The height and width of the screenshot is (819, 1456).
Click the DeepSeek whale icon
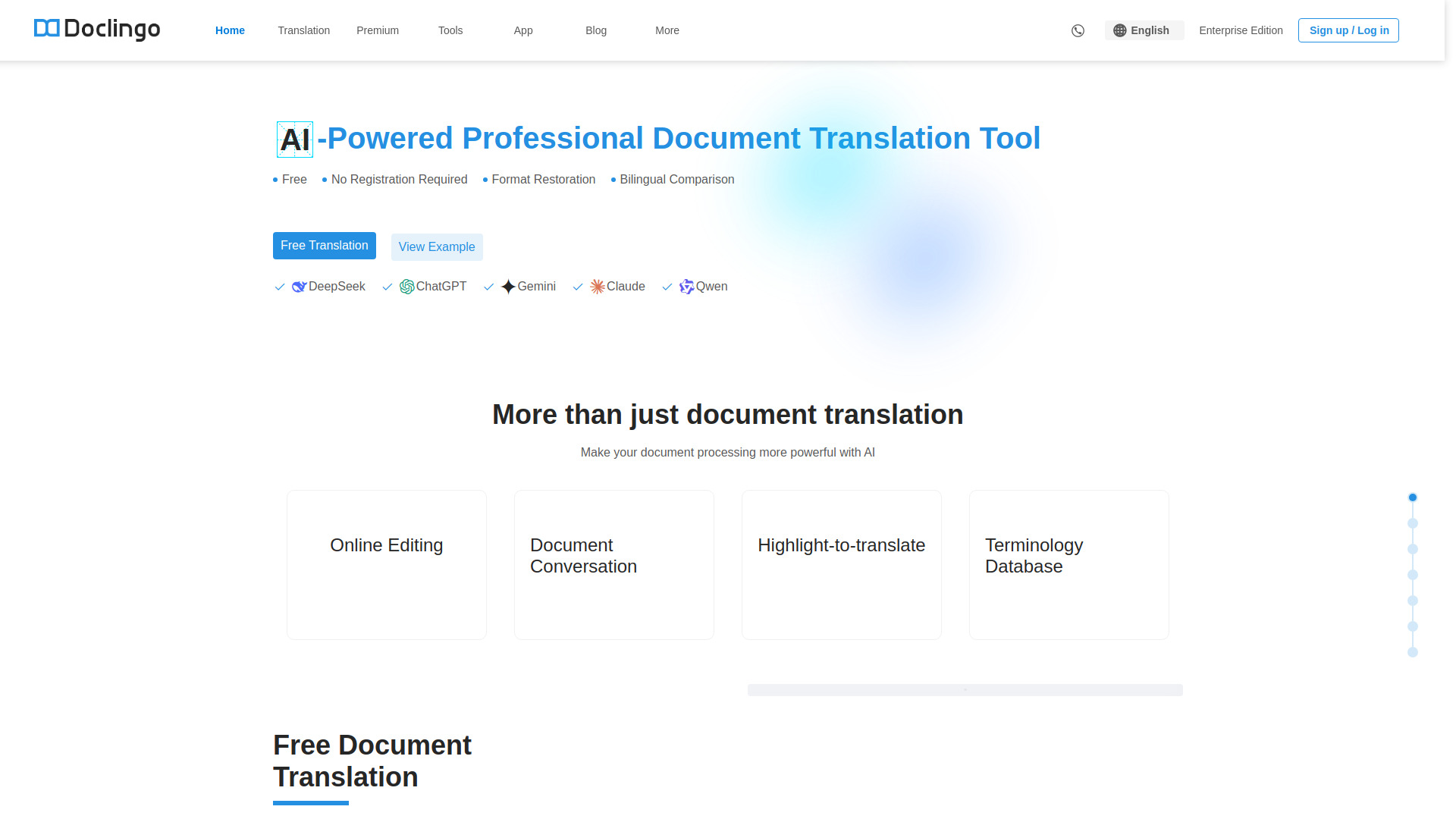pos(299,287)
